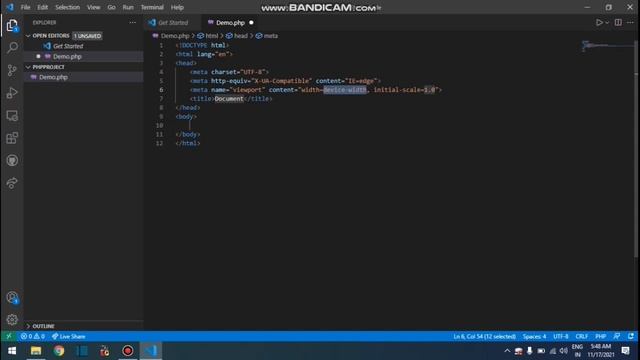Show errors and warnings count panel
The width and height of the screenshot is (640, 360).
[33, 336]
